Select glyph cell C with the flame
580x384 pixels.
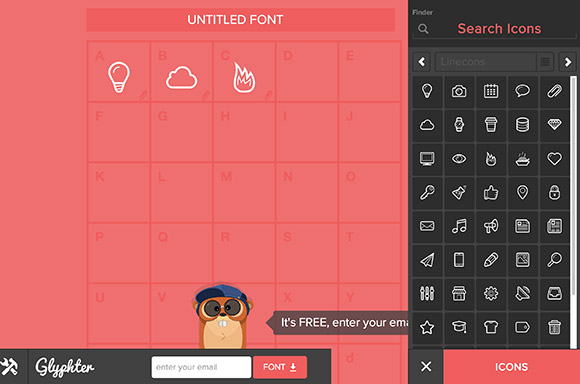[x=244, y=71]
